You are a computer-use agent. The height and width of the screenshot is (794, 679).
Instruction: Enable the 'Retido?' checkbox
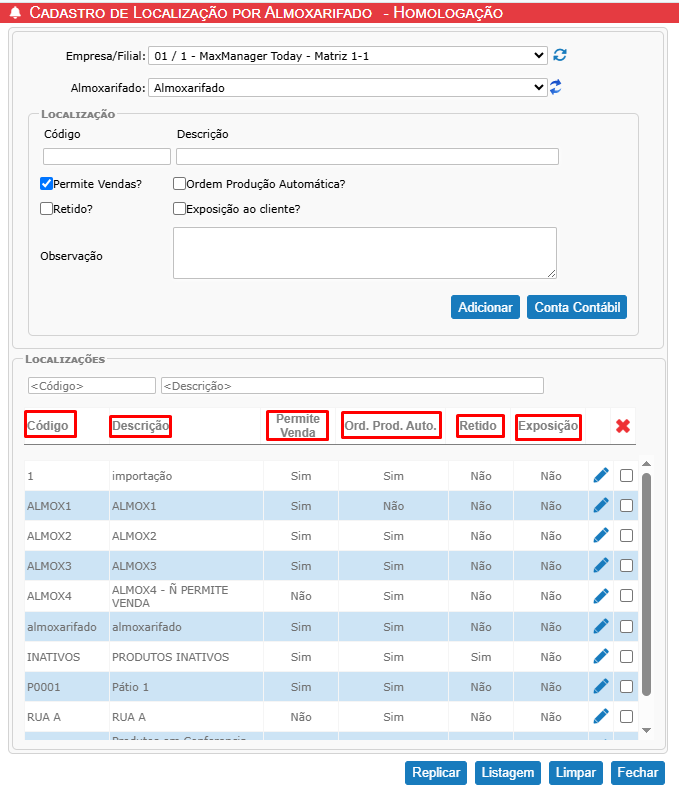(x=46, y=209)
